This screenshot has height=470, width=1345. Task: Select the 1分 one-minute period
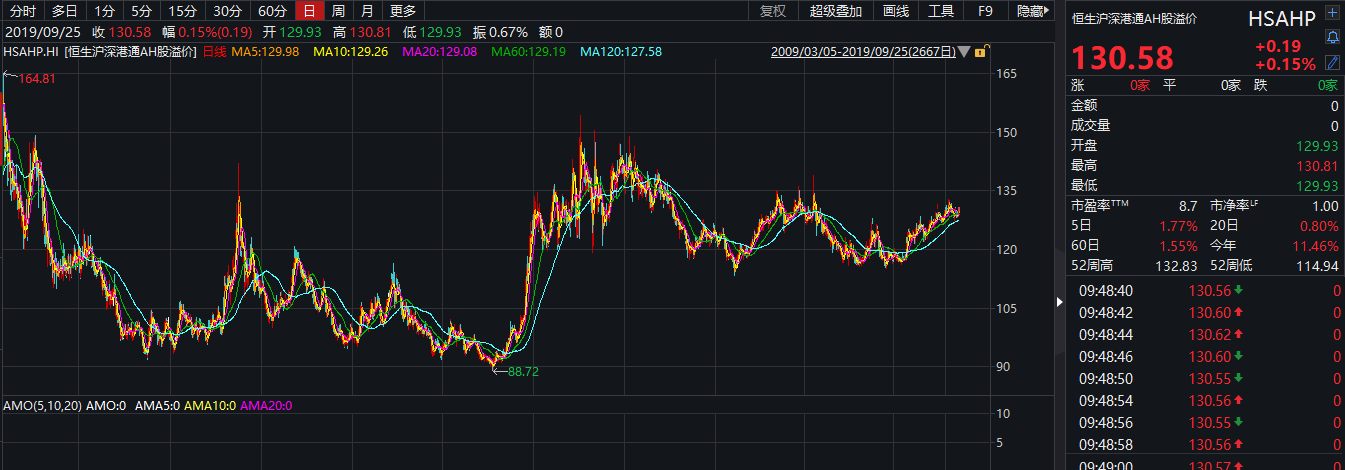(x=104, y=11)
